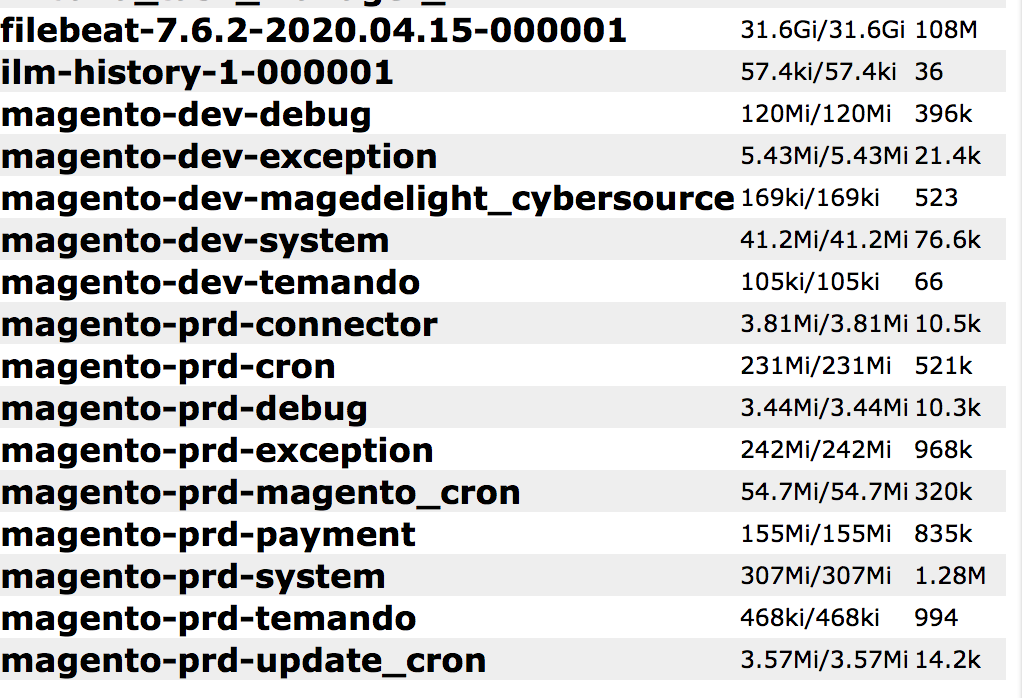Click the 31.6Gi/31.6Gi size value
Screen dimensions: 1022x698
822,30
